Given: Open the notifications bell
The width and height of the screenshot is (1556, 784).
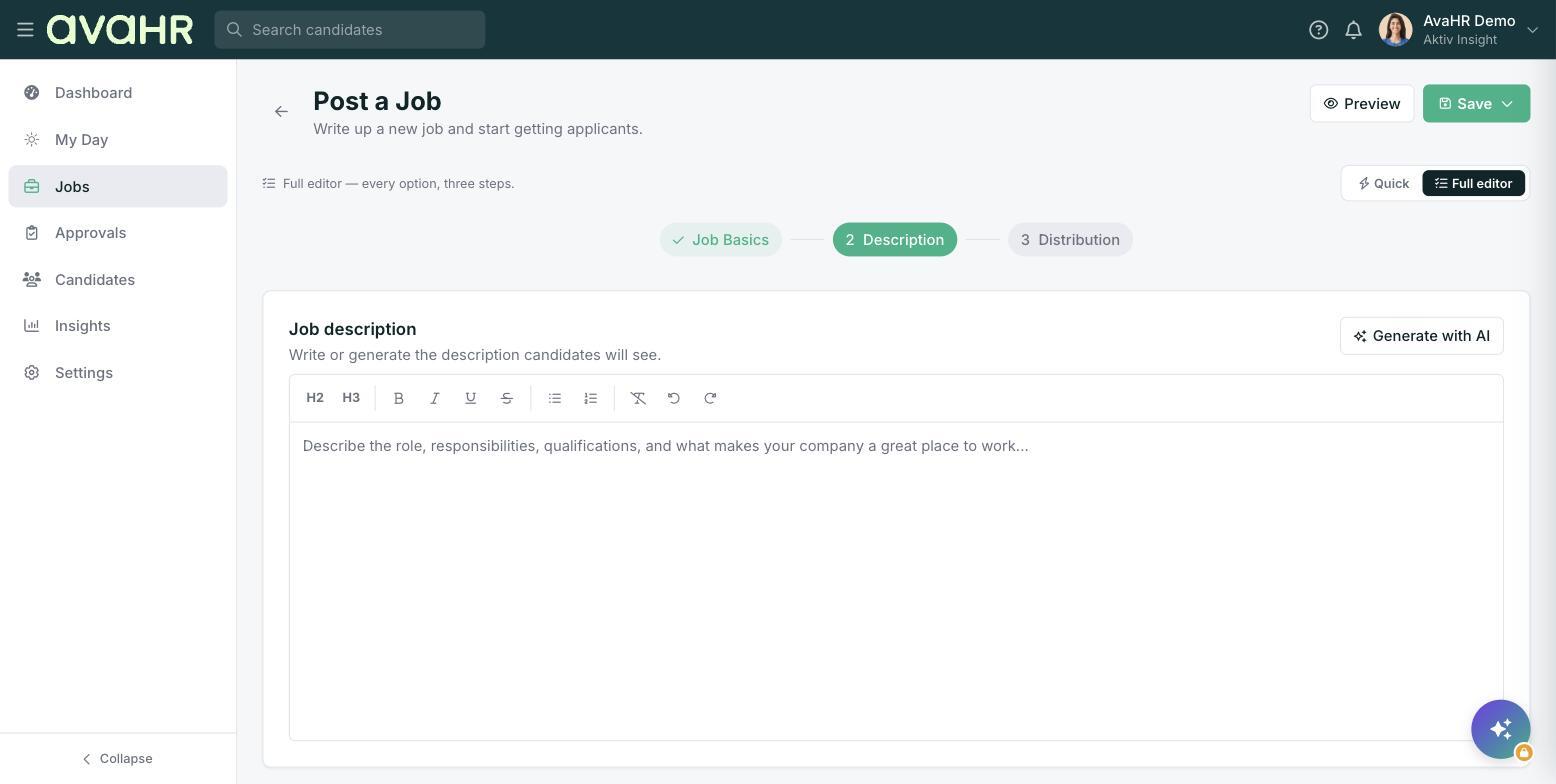Looking at the screenshot, I should [1353, 30].
